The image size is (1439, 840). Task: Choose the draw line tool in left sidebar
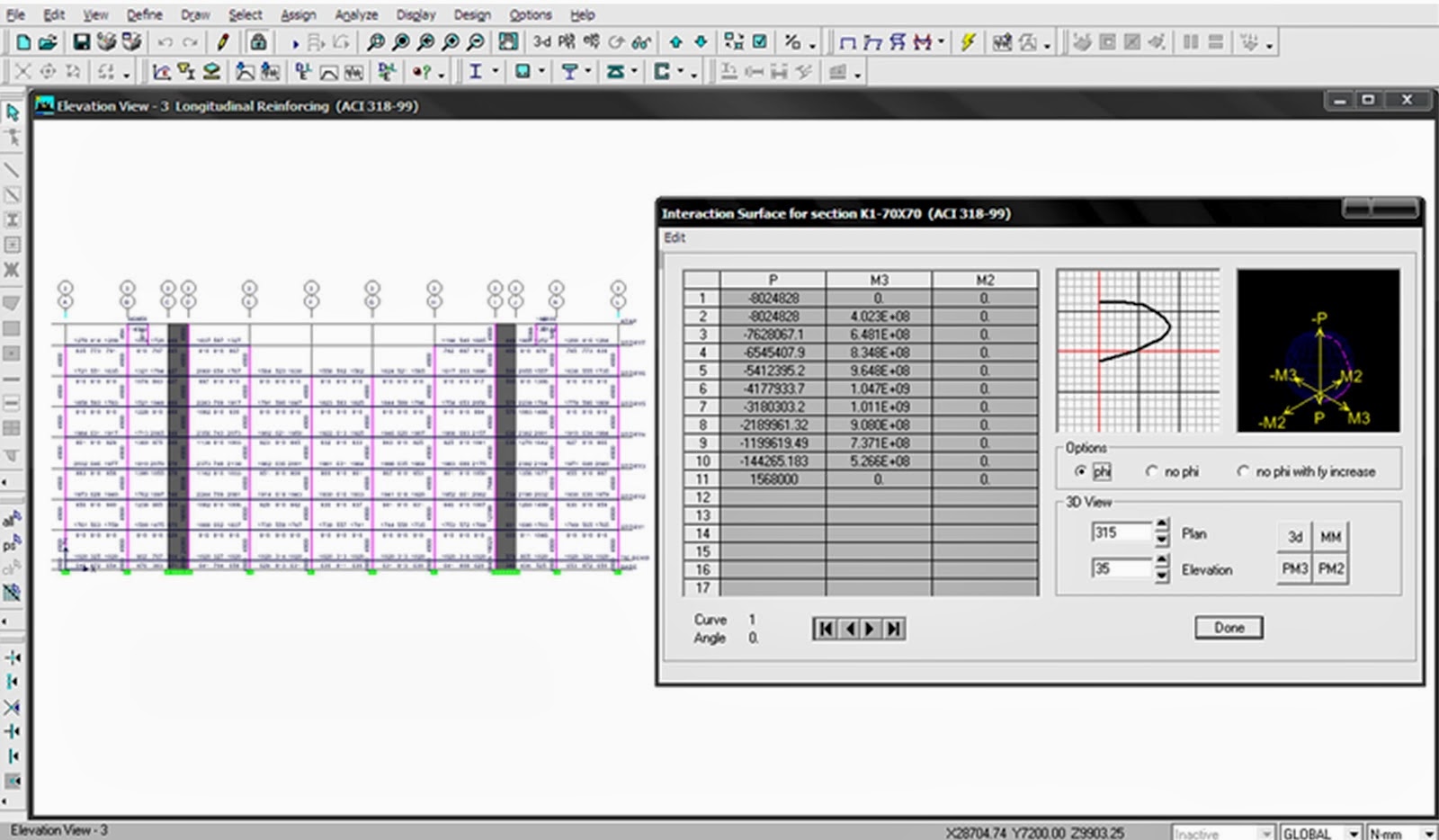pyautogui.click(x=13, y=170)
